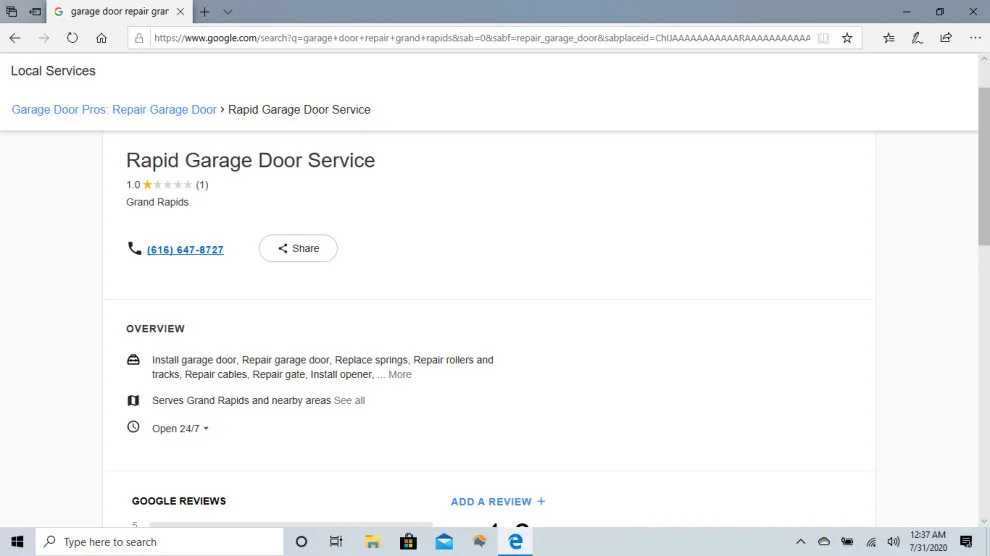
Task: Click the service area map icon
Action: (x=133, y=400)
